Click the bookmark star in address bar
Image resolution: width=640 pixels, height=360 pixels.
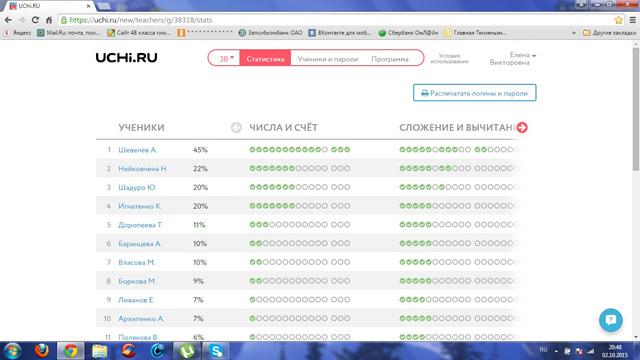(618, 20)
